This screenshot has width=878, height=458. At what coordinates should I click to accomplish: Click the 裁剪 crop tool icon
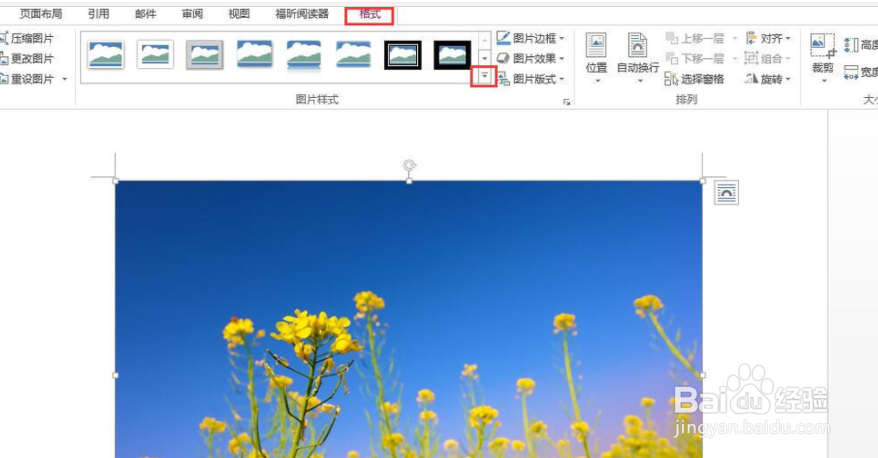823,46
